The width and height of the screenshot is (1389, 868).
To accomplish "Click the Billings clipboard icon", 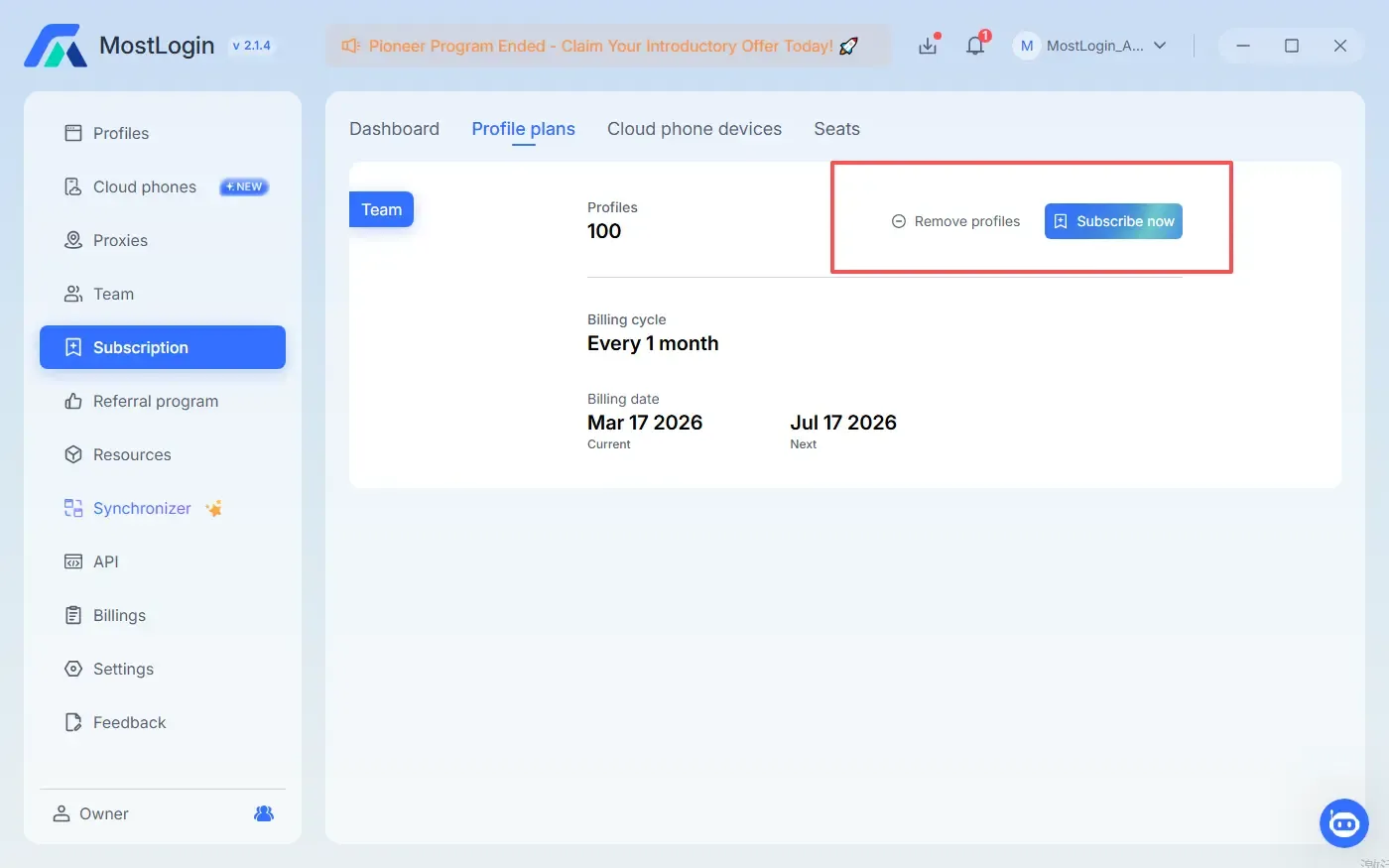I will click(73, 615).
